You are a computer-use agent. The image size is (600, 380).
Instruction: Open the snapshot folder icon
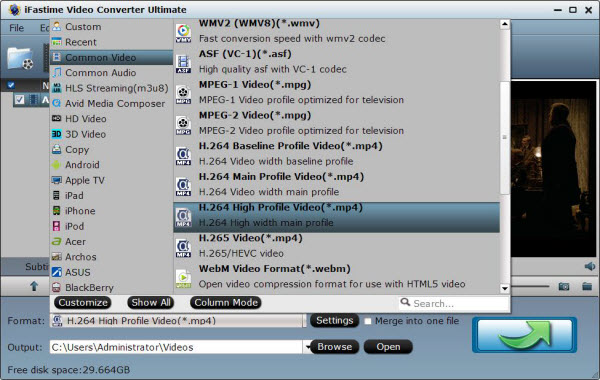(587, 286)
